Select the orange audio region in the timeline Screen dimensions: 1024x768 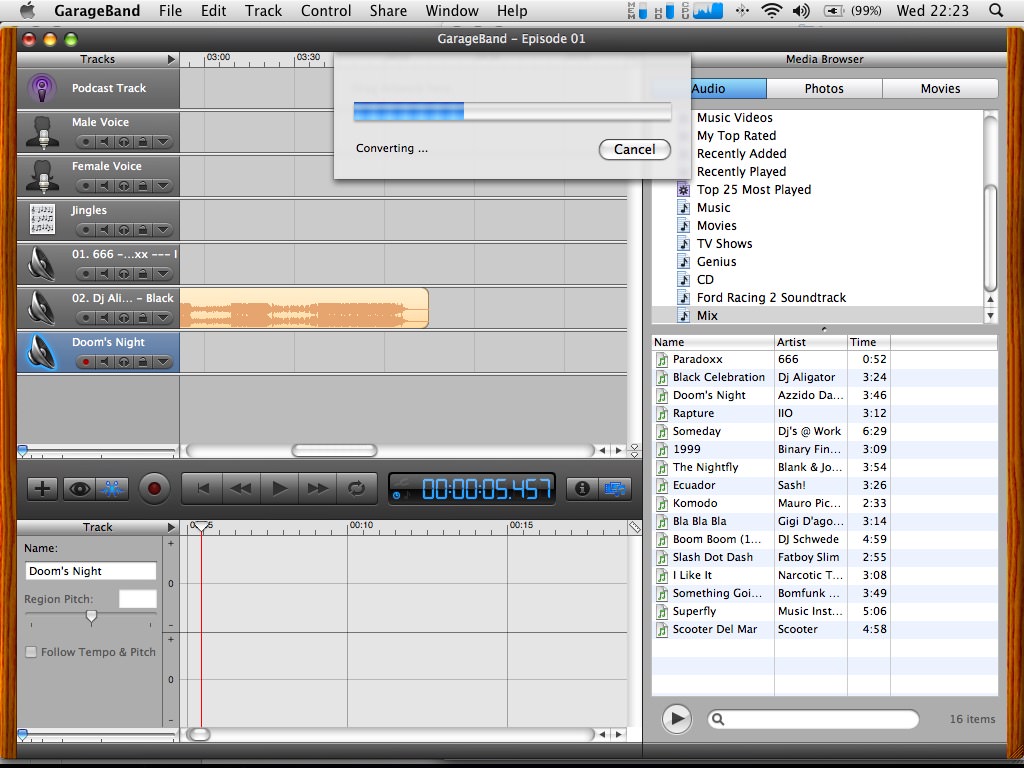304,308
